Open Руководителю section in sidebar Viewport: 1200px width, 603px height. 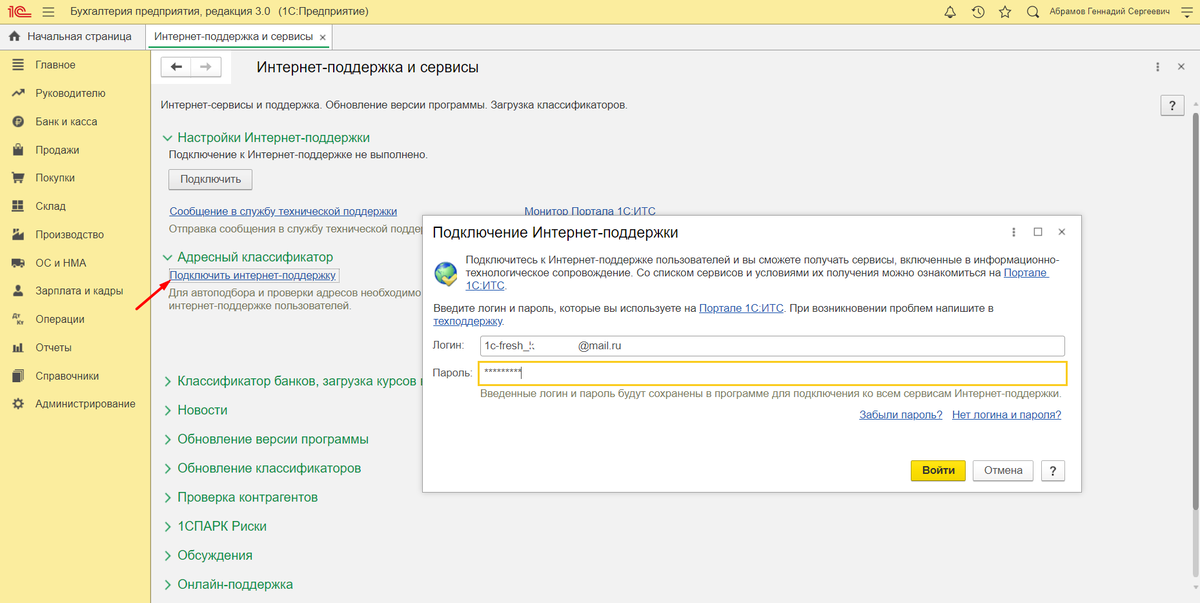[70, 93]
